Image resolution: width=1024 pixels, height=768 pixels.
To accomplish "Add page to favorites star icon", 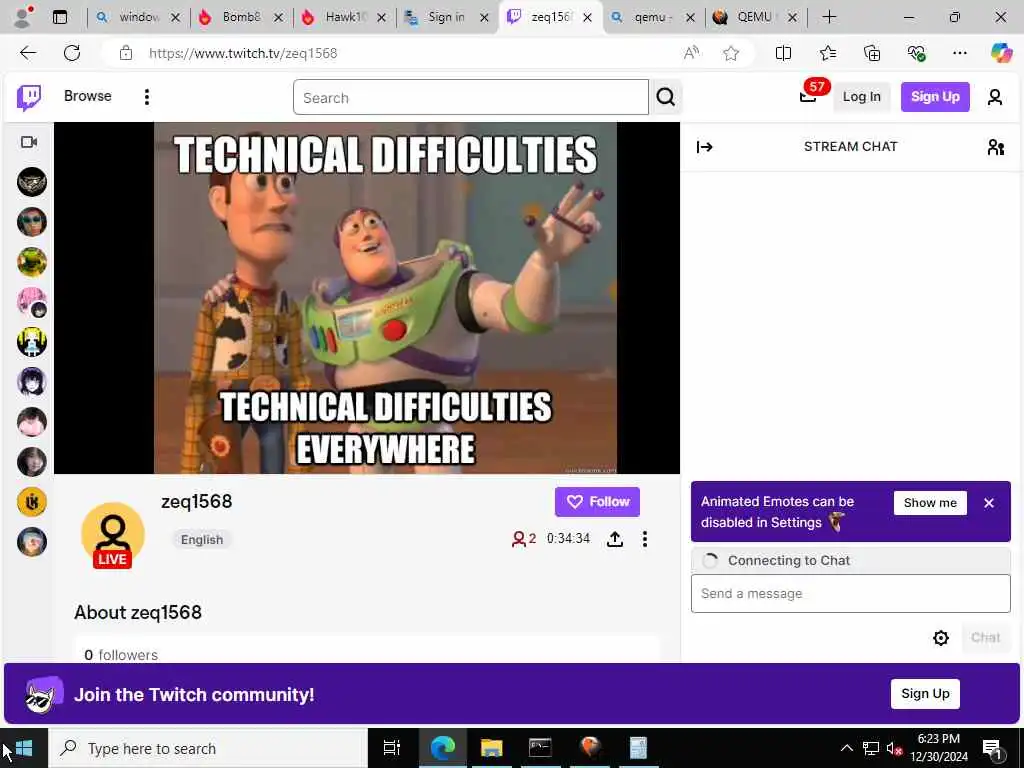I will [x=731, y=54].
